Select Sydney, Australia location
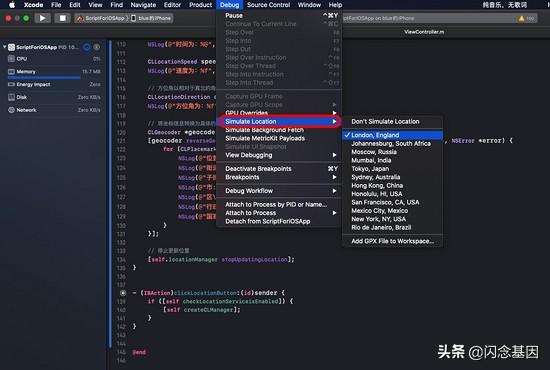Screen dimensions: 550x370 pyautogui.click(x=392, y=177)
